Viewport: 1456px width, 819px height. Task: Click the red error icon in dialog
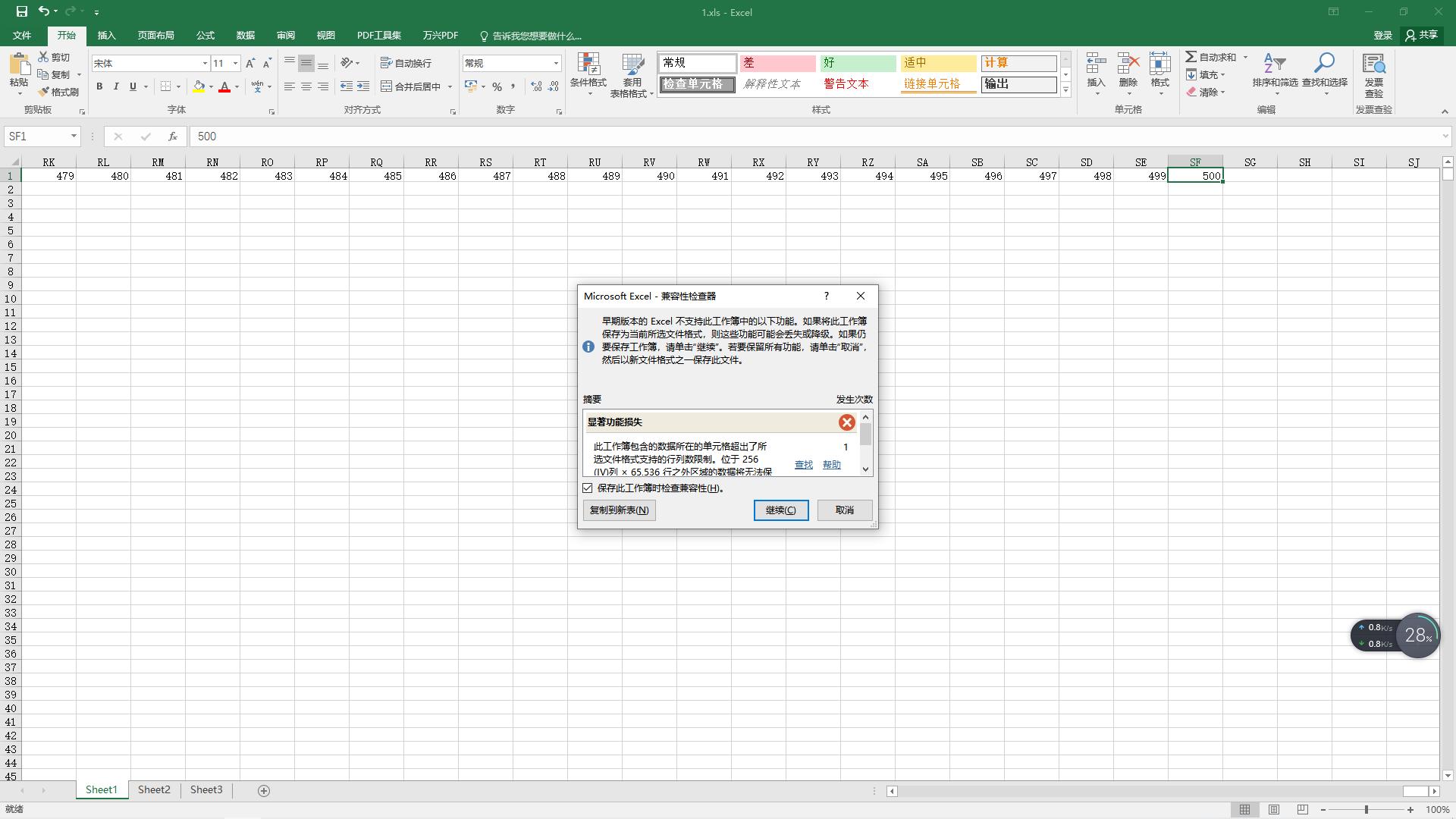(846, 422)
